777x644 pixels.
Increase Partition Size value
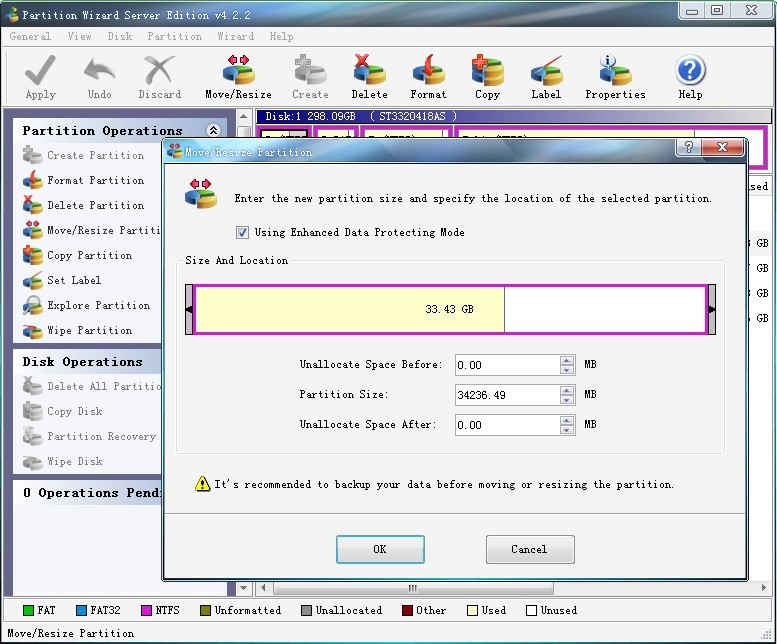[567, 390]
